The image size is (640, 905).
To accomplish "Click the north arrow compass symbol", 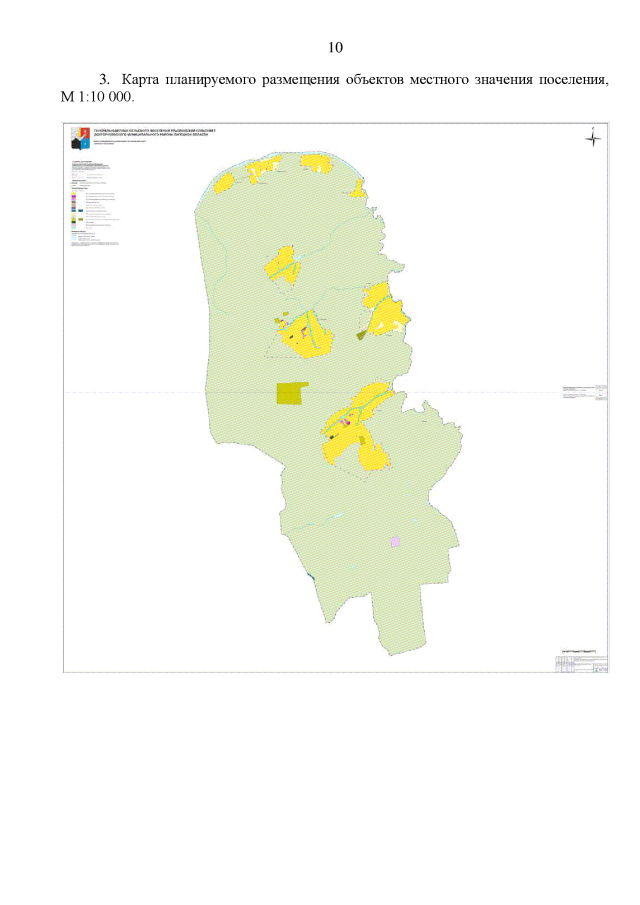I will pos(592,137).
